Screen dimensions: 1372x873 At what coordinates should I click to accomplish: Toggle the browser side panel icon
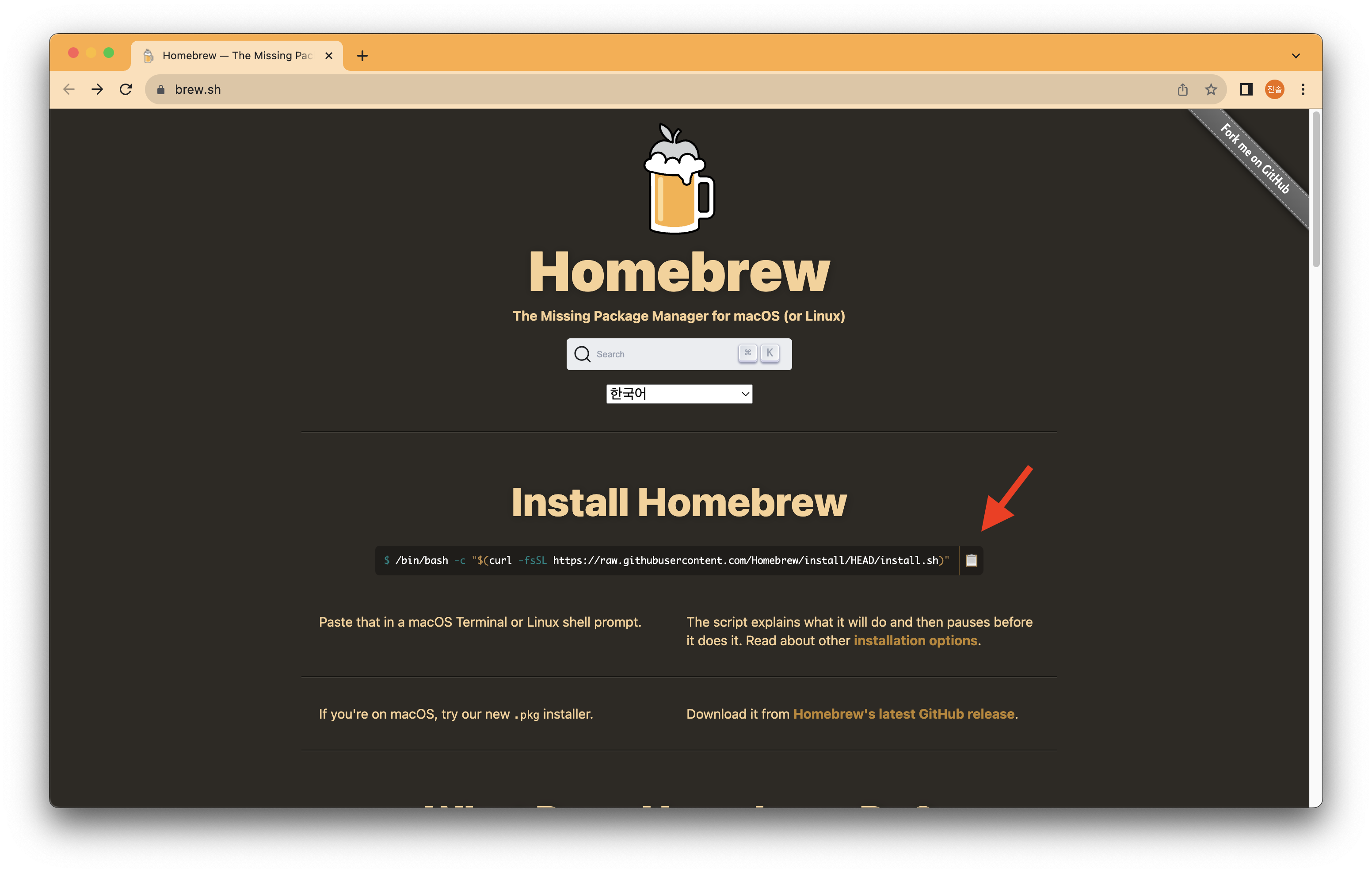(x=1246, y=89)
